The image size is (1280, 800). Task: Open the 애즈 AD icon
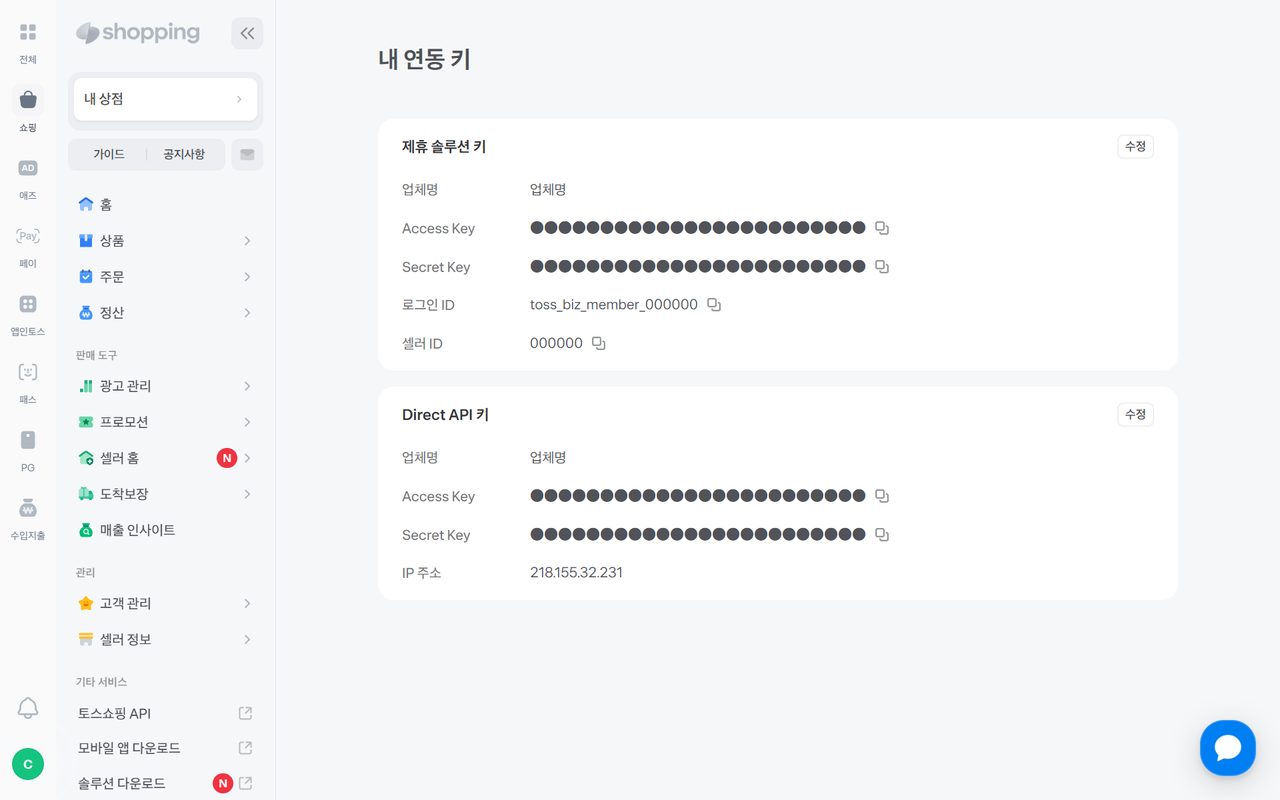point(28,168)
